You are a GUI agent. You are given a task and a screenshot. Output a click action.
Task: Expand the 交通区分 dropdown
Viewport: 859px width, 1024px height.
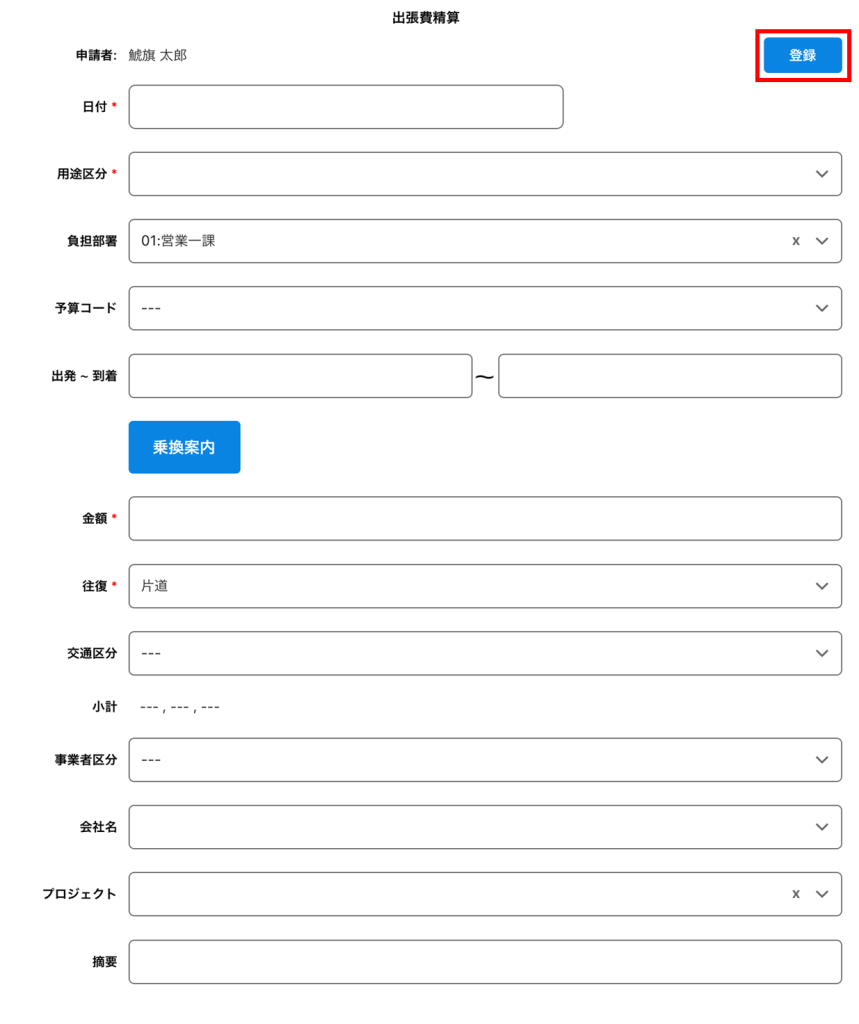tap(485, 653)
